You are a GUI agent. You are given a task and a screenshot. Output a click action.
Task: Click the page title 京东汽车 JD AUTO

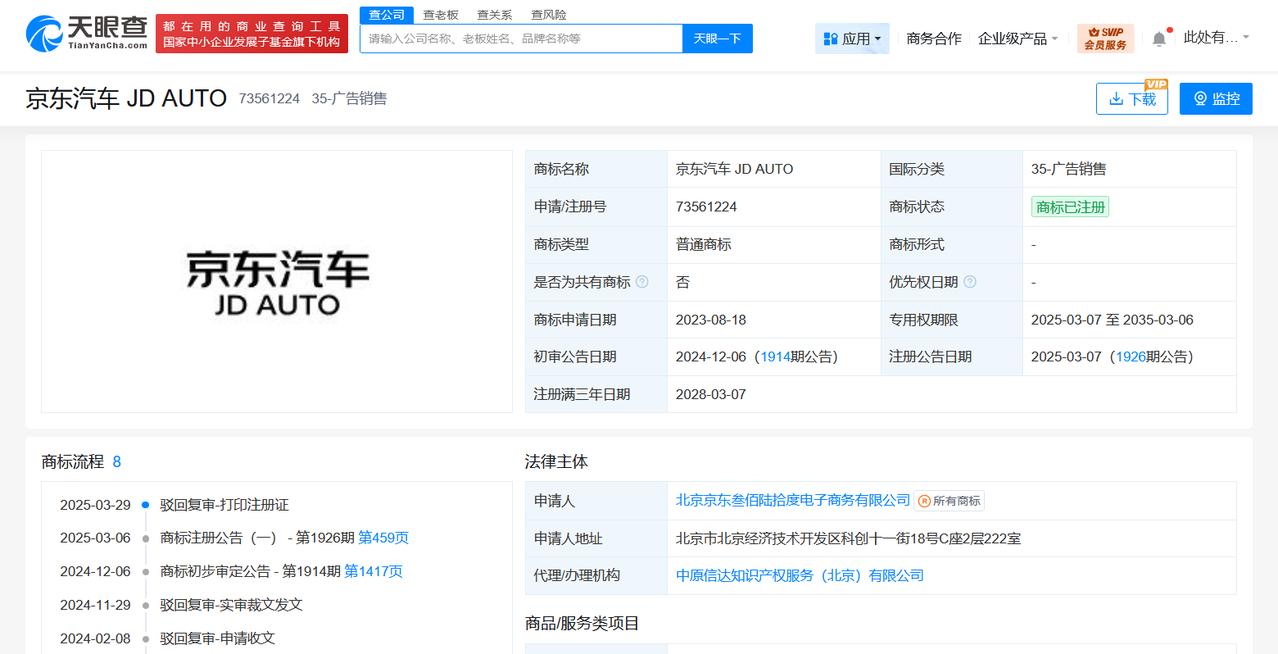click(126, 98)
